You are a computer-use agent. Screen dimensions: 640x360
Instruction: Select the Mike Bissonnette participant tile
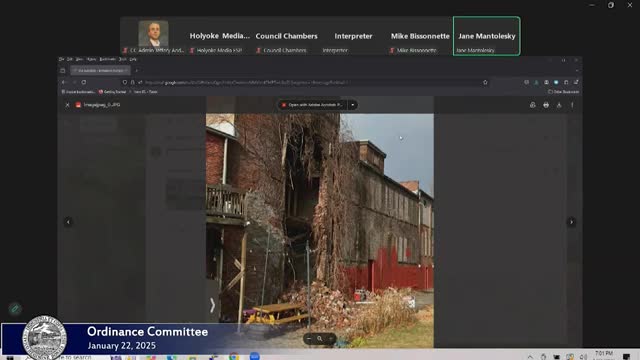click(x=420, y=36)
